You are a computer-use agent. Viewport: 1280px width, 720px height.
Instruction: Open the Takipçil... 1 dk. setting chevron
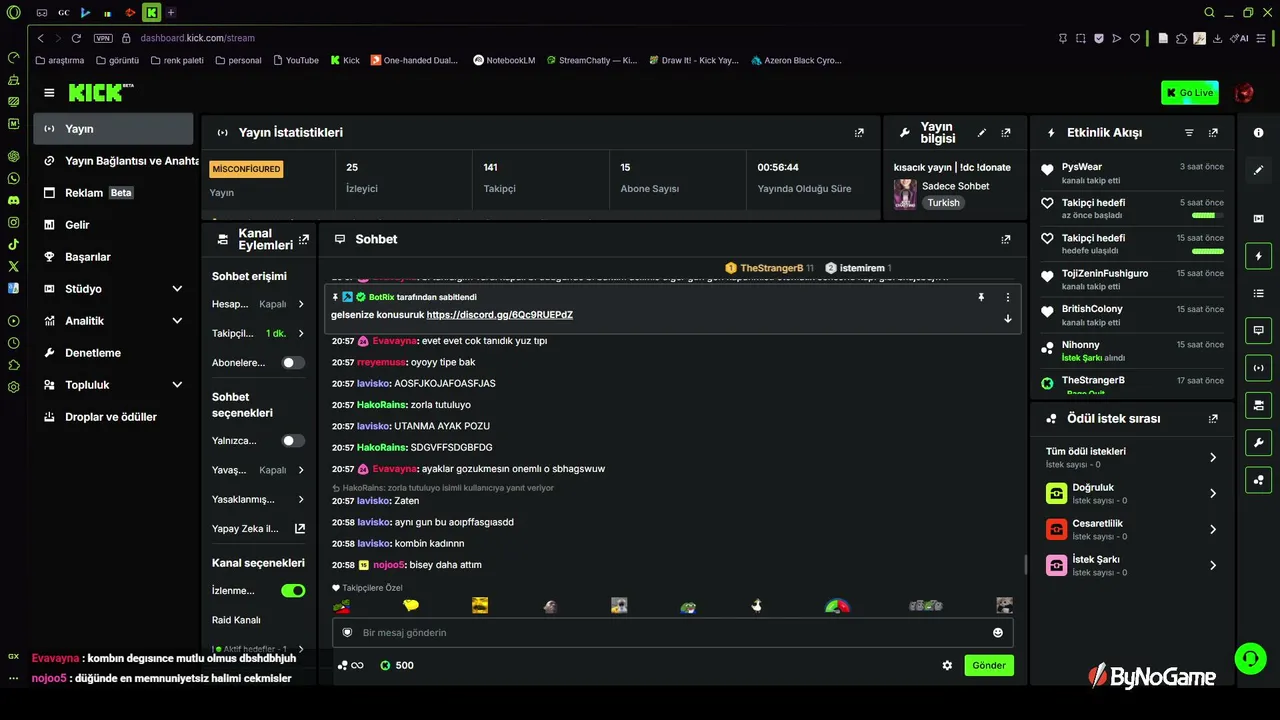pyautogui.click(x=300, y=333)
